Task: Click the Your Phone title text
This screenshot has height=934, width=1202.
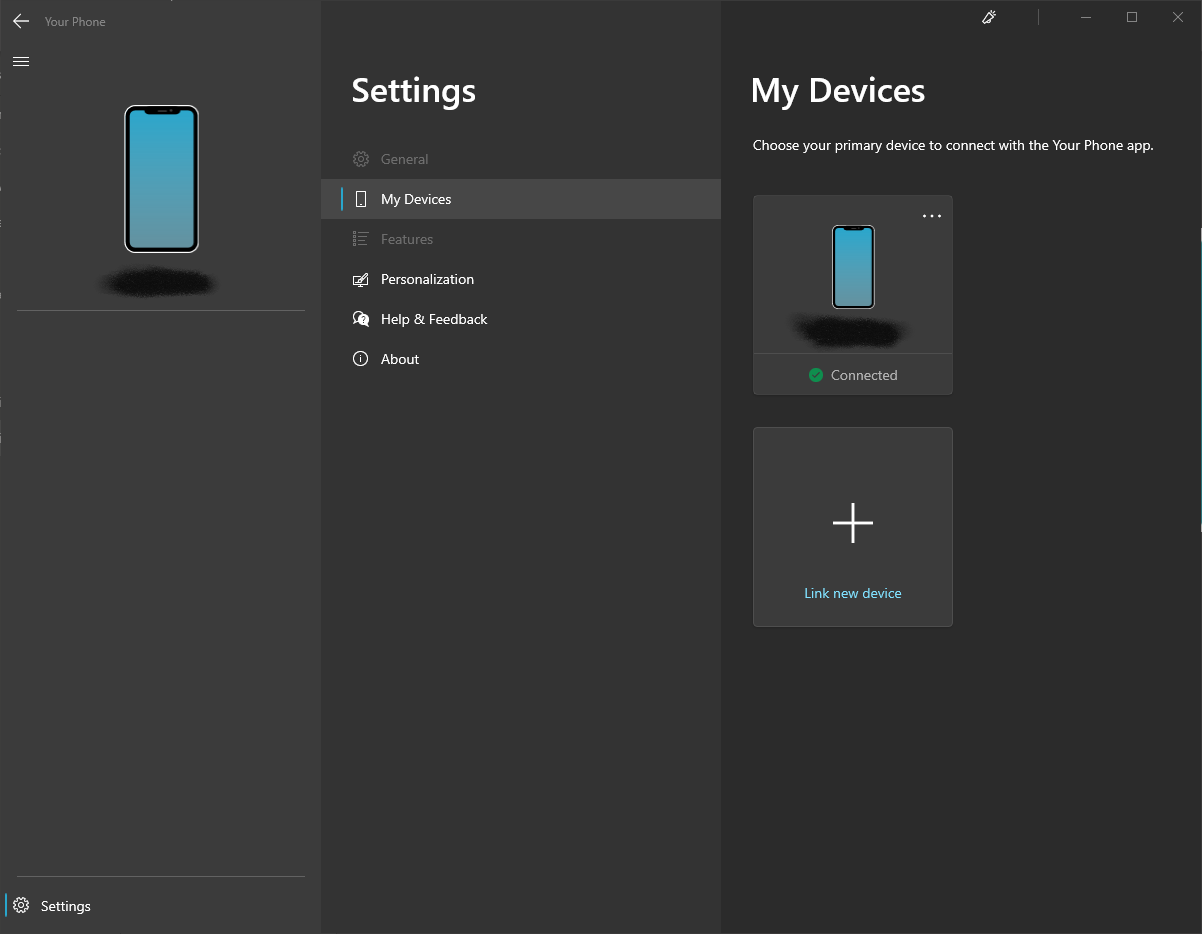Action: 75,21
